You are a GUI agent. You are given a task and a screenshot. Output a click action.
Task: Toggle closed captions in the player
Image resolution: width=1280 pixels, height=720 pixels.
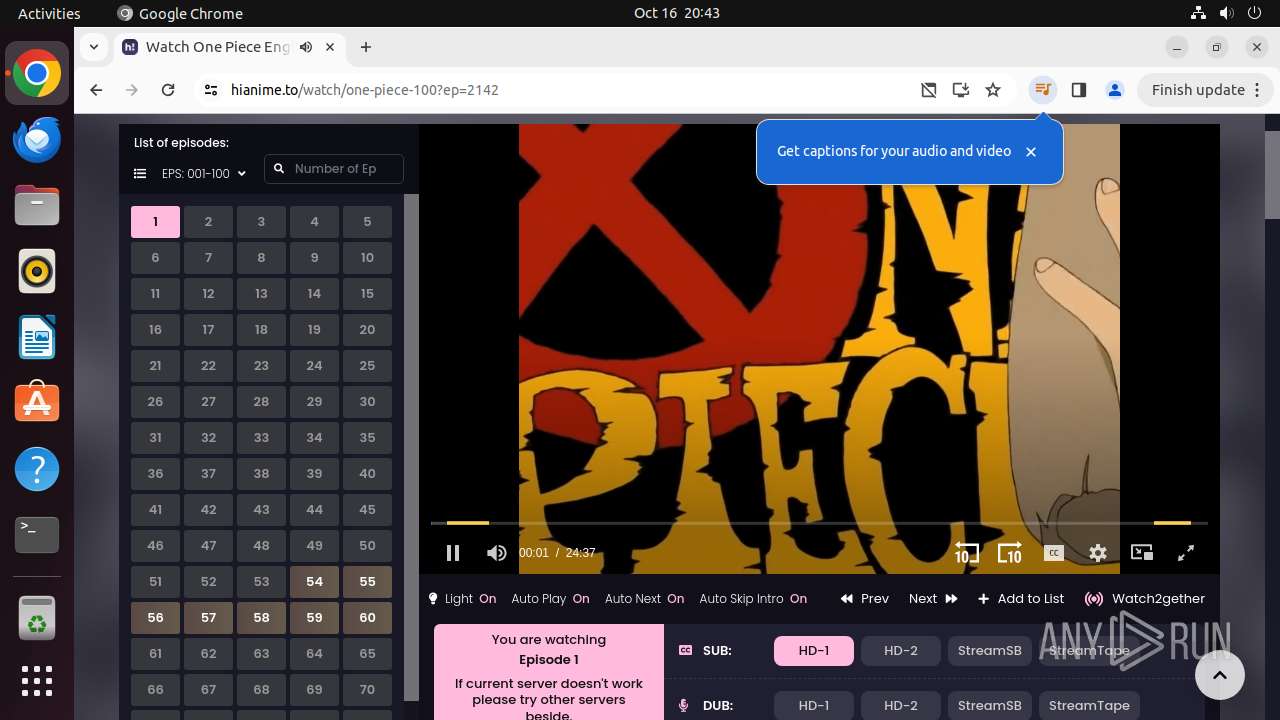1053,553
